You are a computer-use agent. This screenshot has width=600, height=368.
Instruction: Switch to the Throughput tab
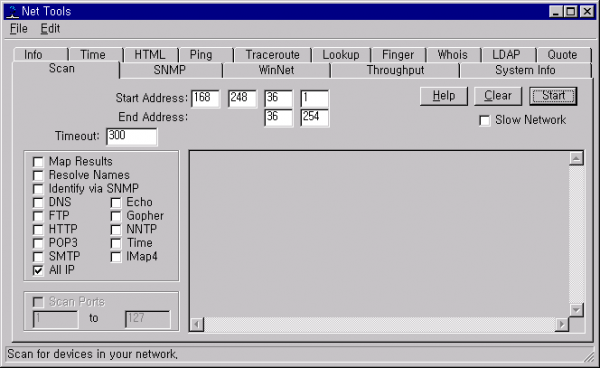[395, 70]
